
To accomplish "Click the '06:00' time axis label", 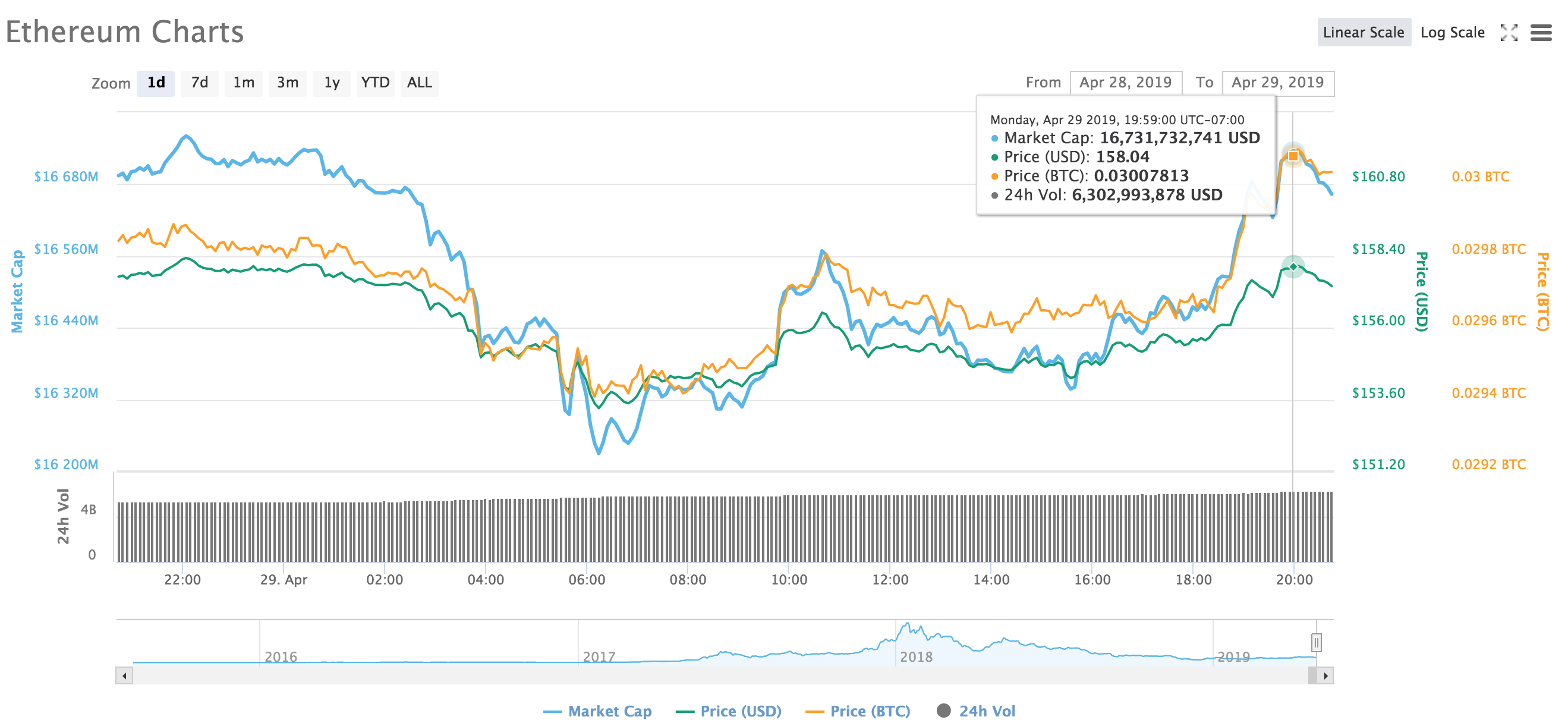I will click(587, 579).
